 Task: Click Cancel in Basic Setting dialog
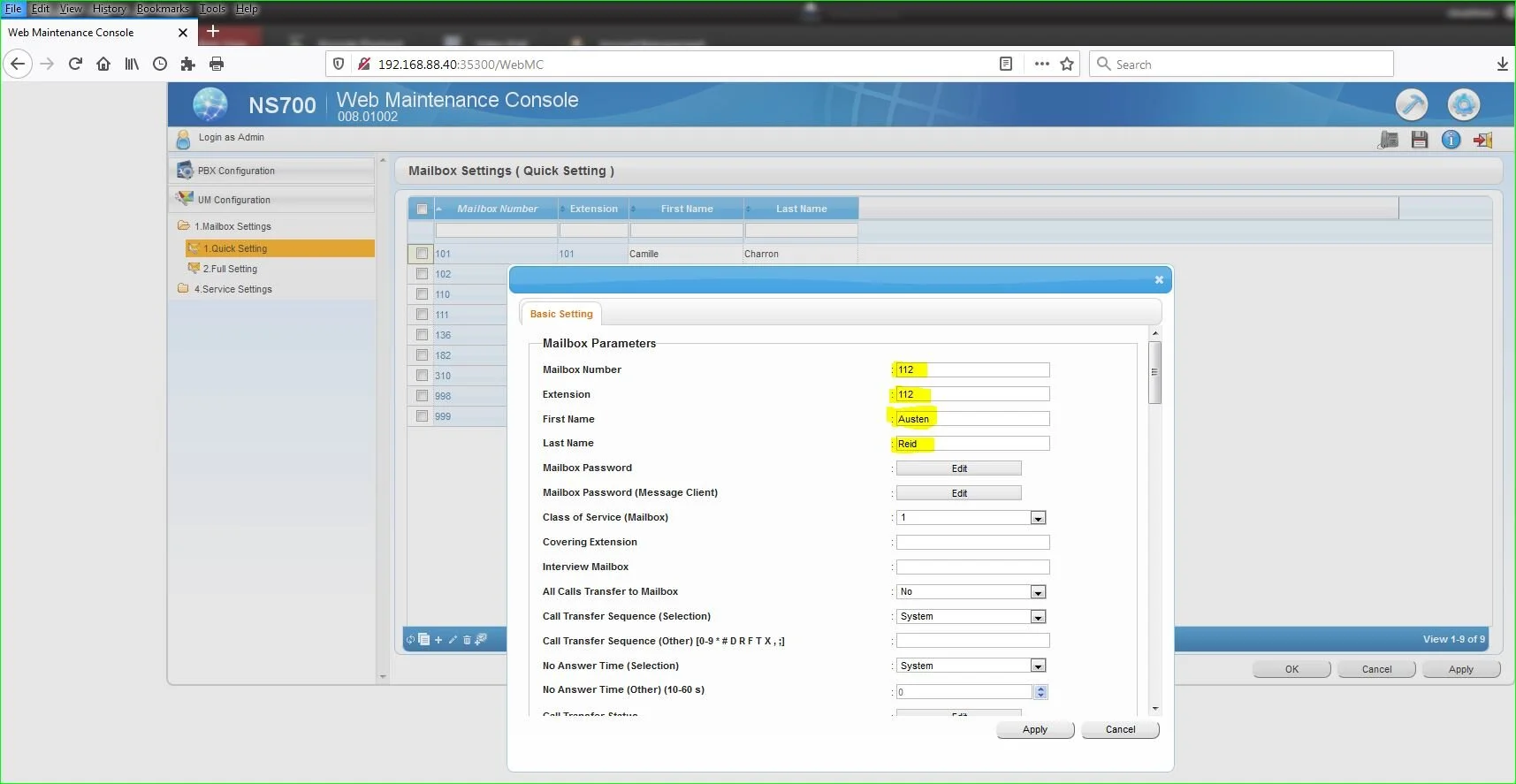coord(1120,730)
